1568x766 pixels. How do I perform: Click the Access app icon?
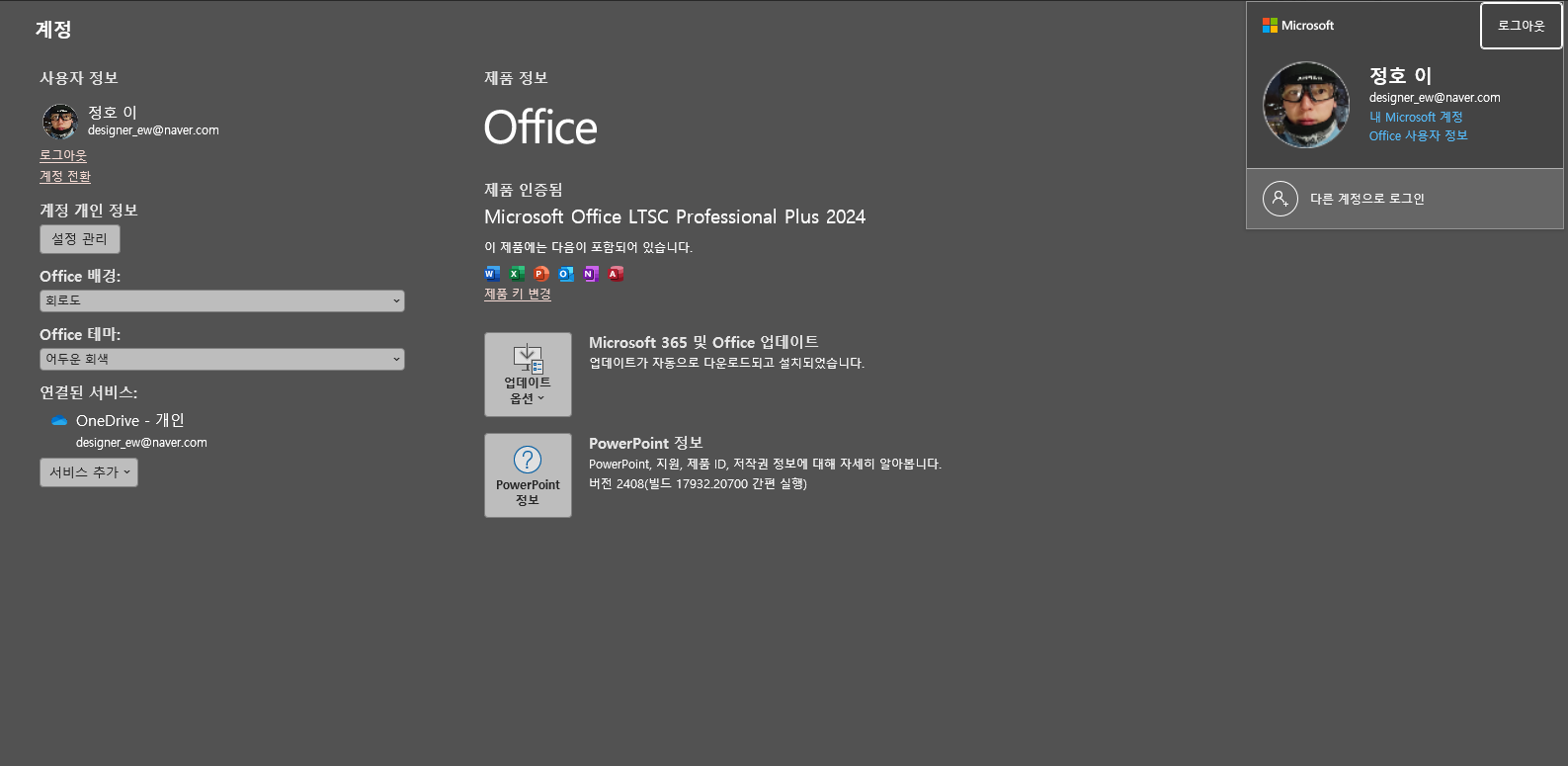pos(616,274)
